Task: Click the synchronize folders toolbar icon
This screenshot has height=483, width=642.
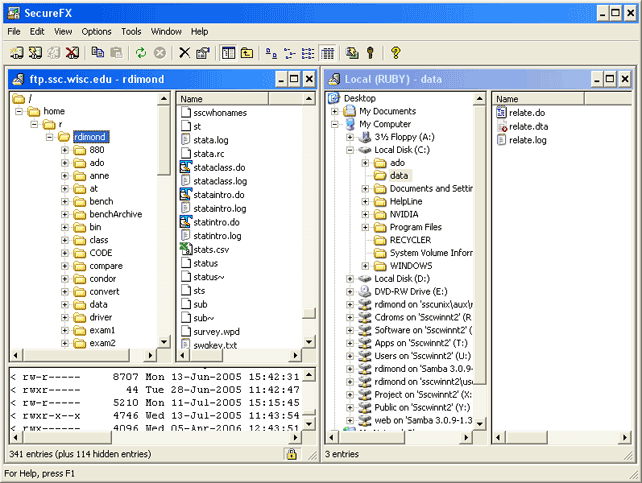Action: coord(352,53)
